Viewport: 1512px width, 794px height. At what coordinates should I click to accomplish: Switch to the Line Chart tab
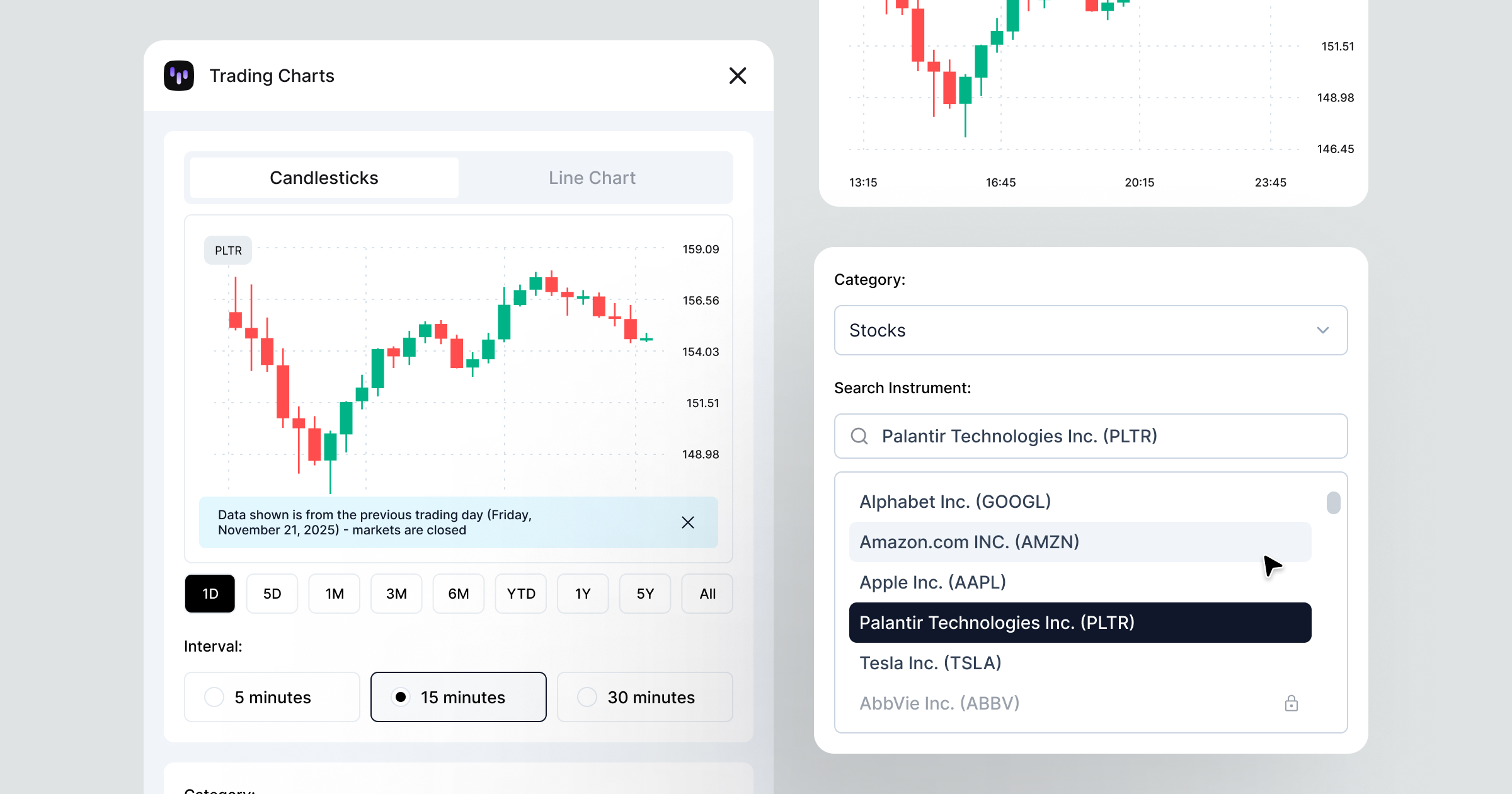[x=592, y=178]
